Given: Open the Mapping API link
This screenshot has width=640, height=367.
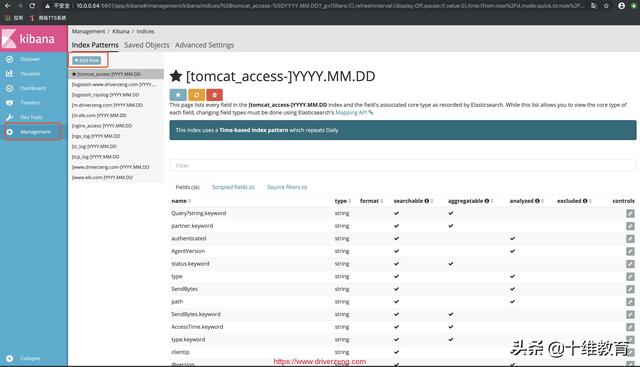Looking at the screenshot, I should tap(354, 112).
